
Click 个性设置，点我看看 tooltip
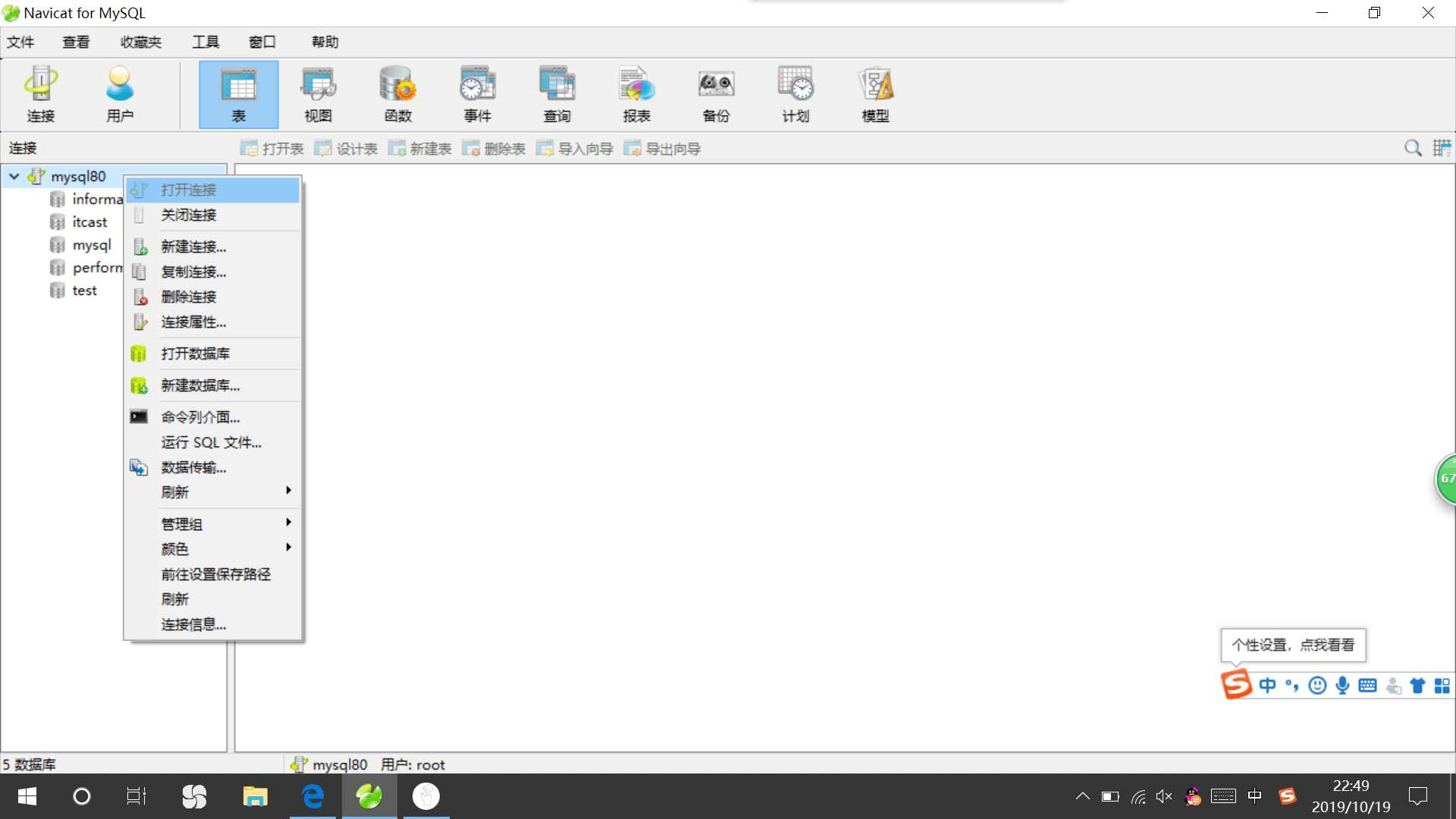pos(1293,645)
